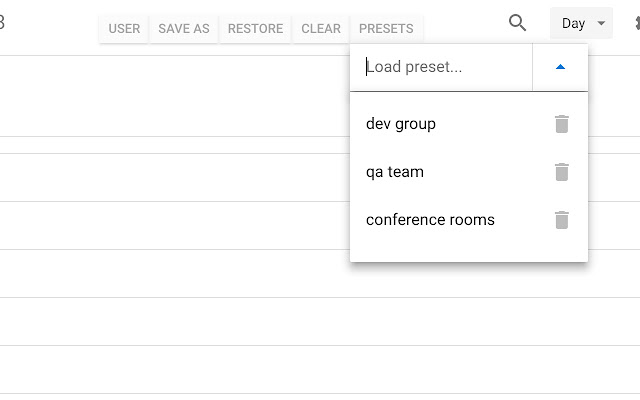The image size is (640, 400).
Task: Load the dev group preset
Action: (x=401, y=124)
